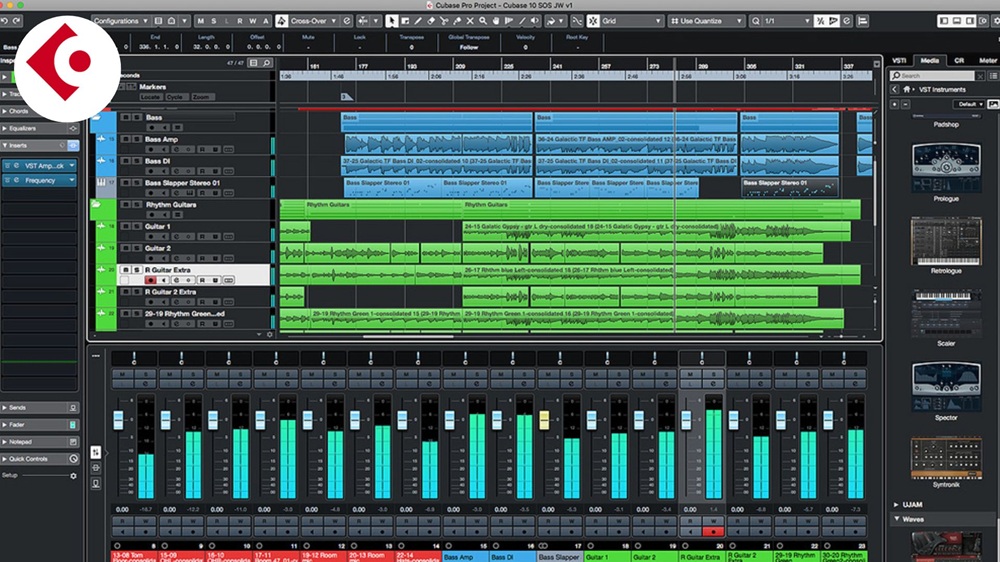Viewport: 1000px width, 562px height.
Task: Select the Range Selection tool
Action: tap(405, 21)
